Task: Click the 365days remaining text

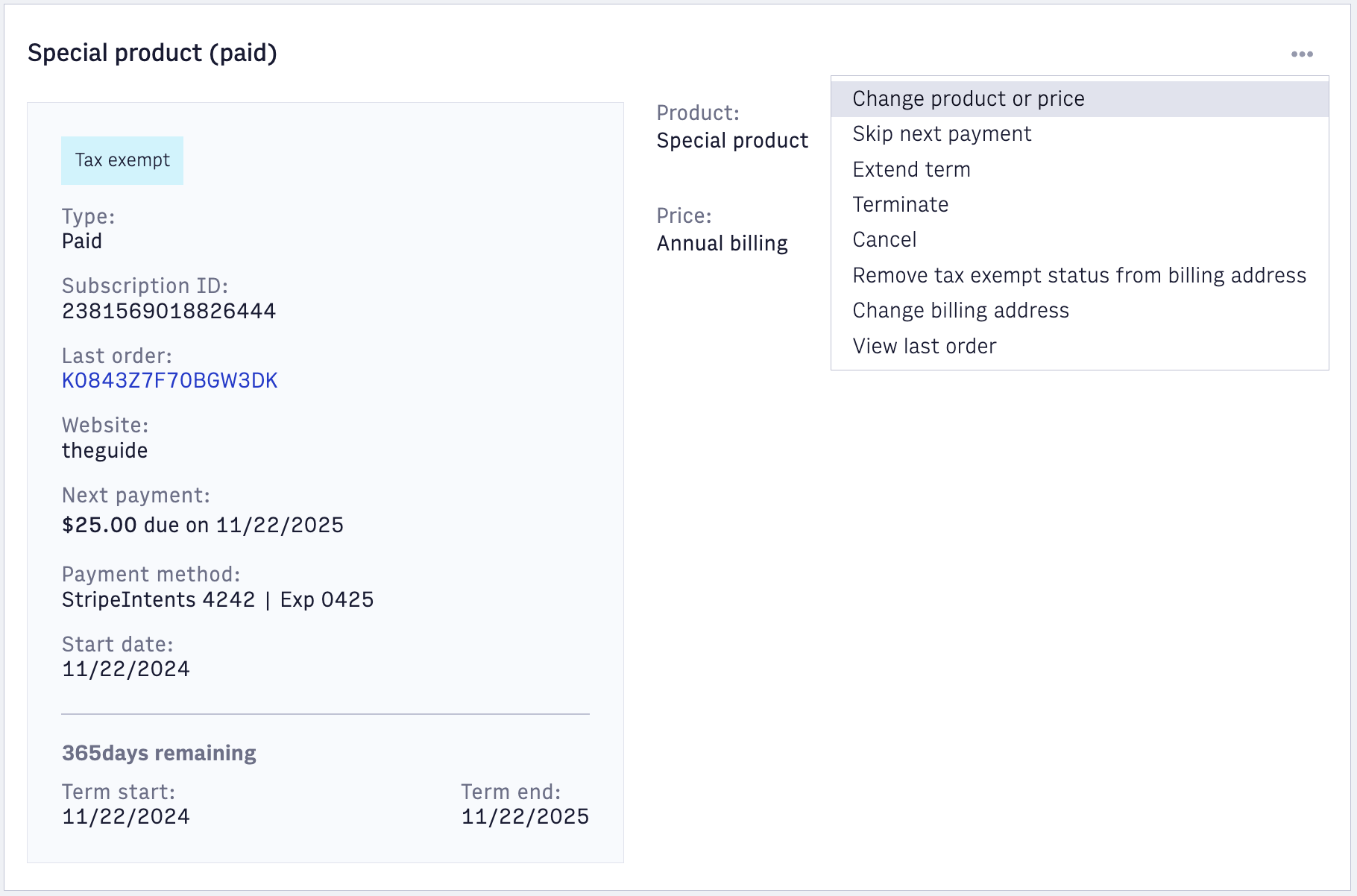Action: point(159,753)
